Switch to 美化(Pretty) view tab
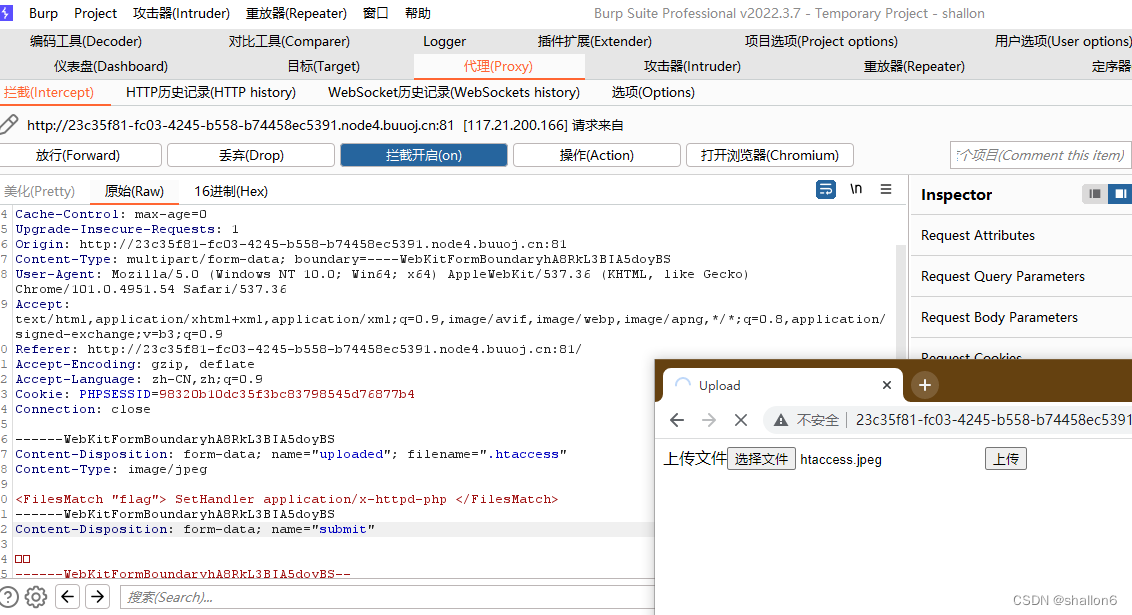This screenshot has width=1132, height=615. pos(39,191)
